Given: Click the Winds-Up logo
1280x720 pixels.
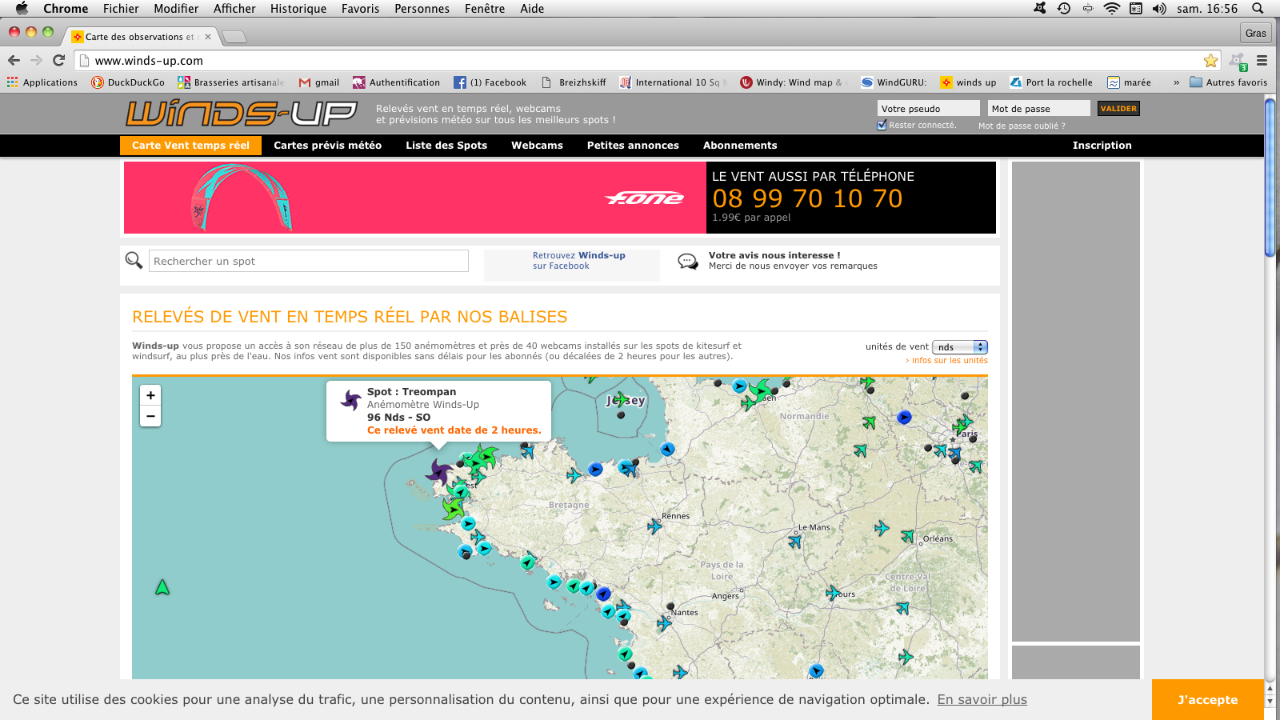Looking at the screenshot, I should (x=241, y=114).
